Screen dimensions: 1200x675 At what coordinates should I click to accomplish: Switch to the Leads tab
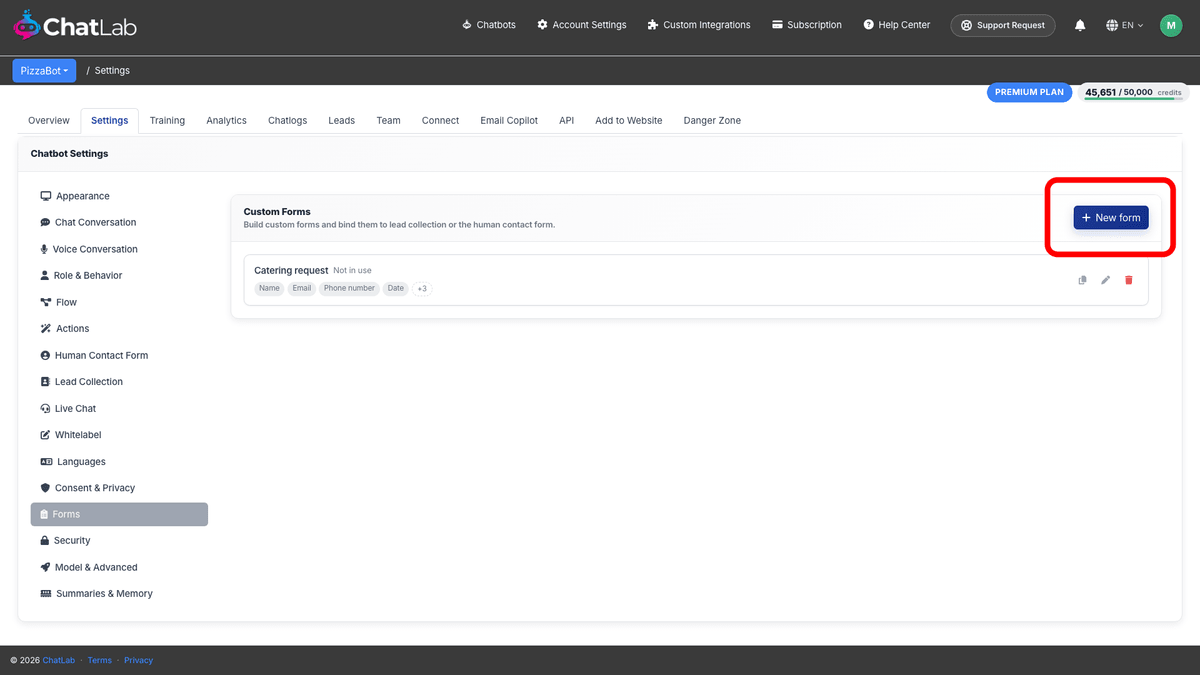(x=341, y=120)
